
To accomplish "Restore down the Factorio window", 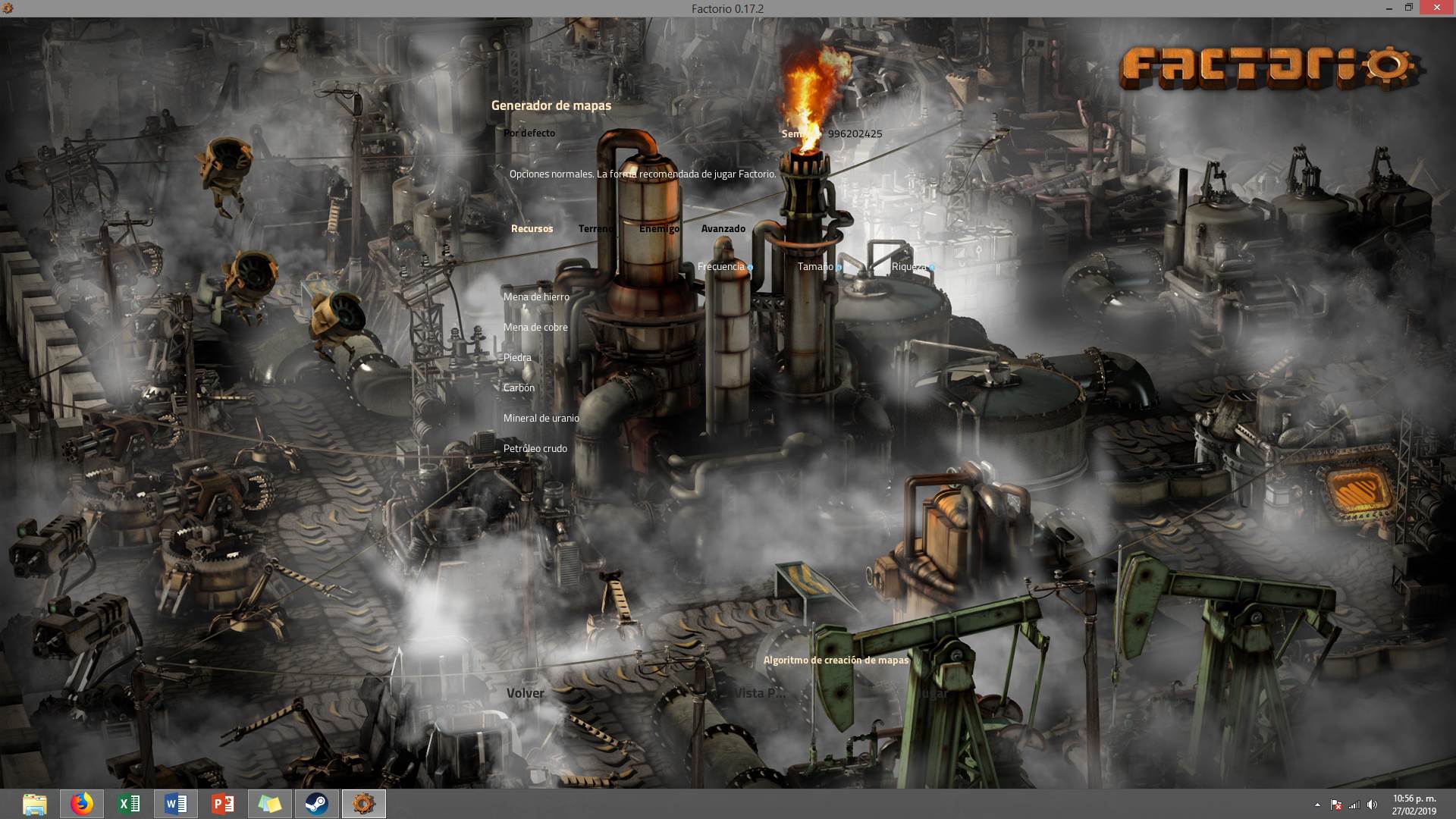I will pos(1409,8).
